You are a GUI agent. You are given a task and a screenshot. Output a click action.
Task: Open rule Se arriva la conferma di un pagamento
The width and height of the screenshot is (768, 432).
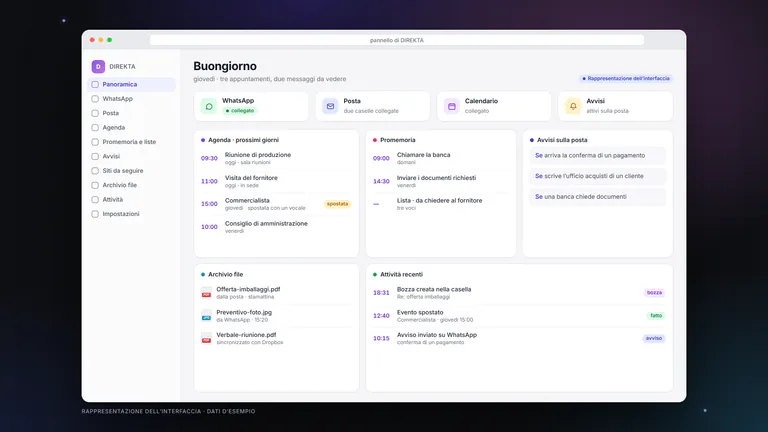pos(598,156)
